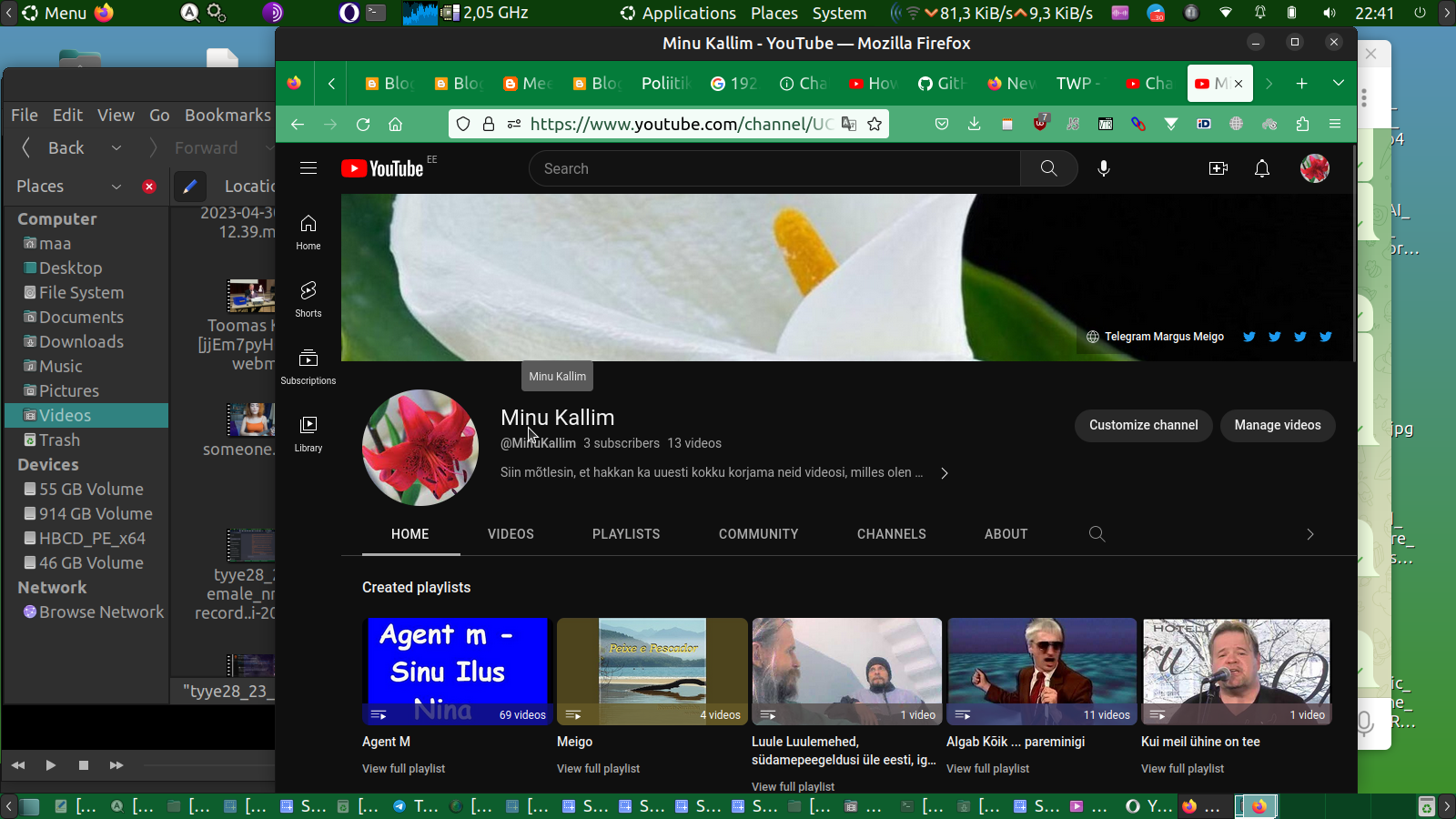Open the Places side pane dropdown
Screen dimensions: 1456x819
(x=116, y=186)
